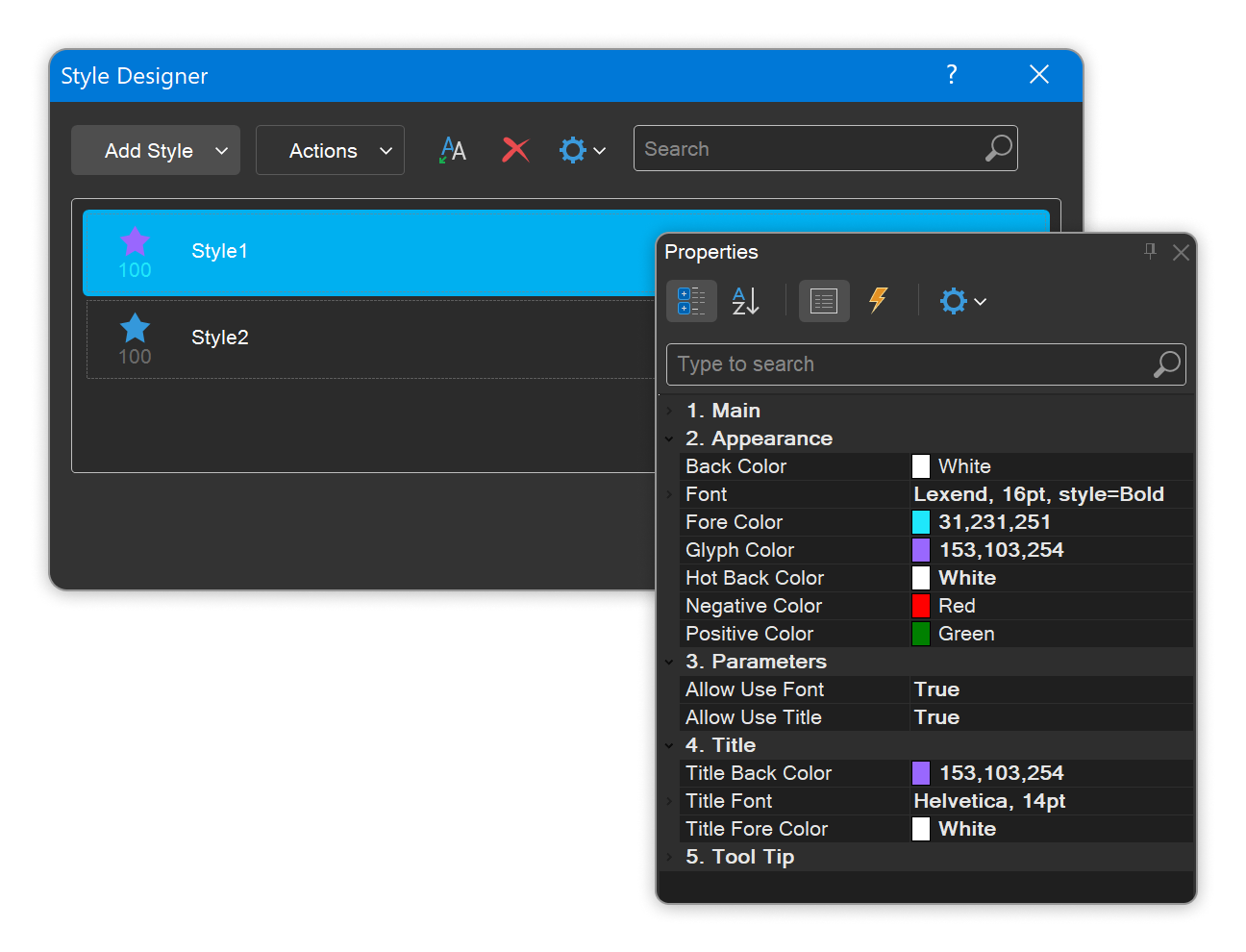The image size is (1246, 952).
Task: Collapse the 3. Parameters category
Action: [x=669, y=662]
